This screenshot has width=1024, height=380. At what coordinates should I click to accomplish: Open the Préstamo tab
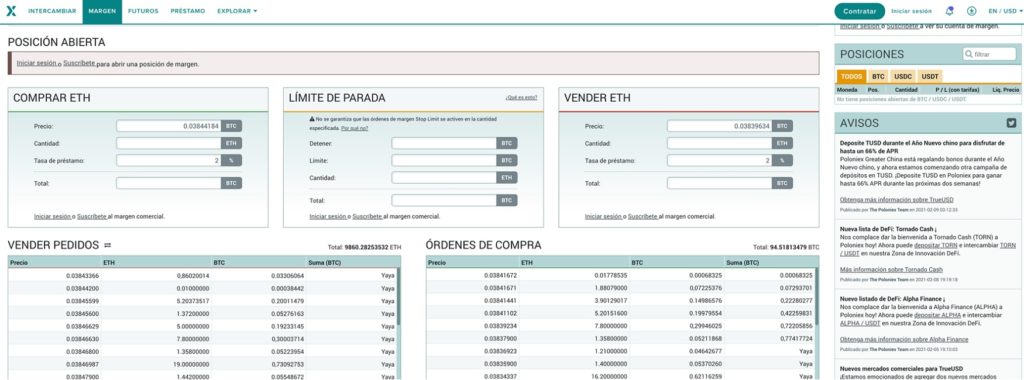(187, 11)
